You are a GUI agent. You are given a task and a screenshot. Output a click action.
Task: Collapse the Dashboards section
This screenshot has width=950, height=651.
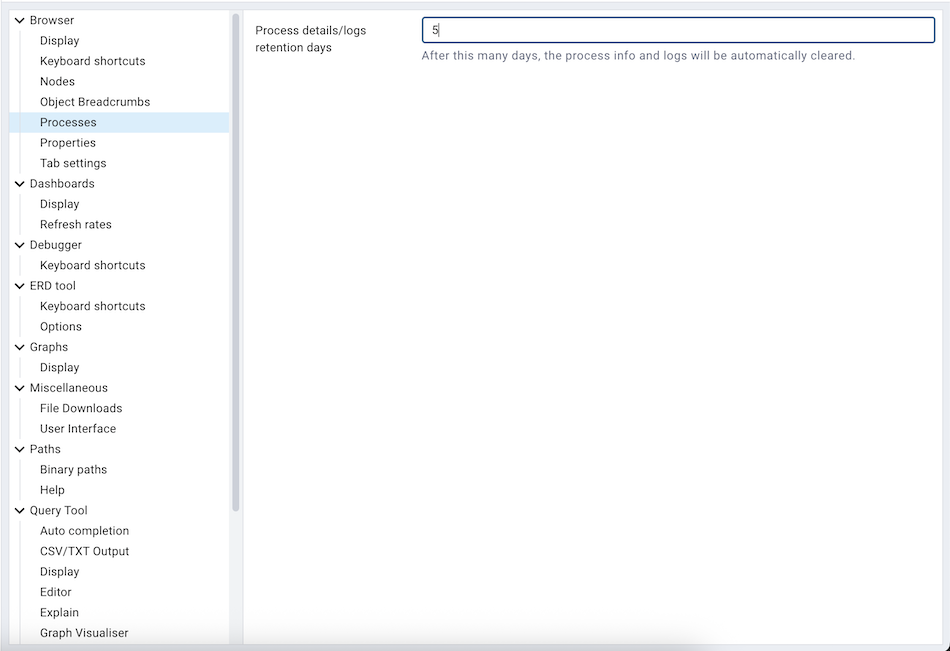[x=19, y=183]
